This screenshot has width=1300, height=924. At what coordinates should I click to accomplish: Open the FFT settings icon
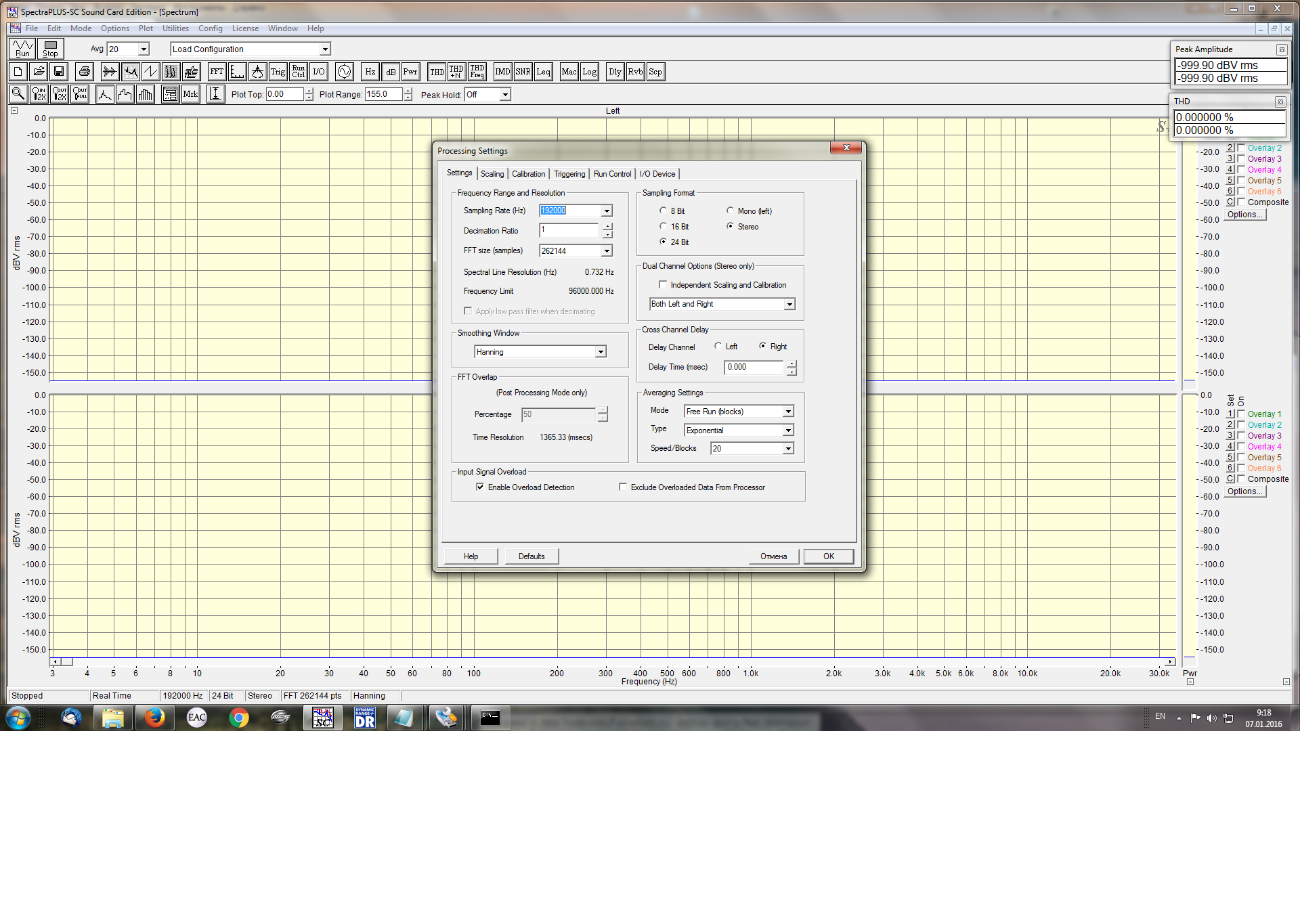point(217,72)
